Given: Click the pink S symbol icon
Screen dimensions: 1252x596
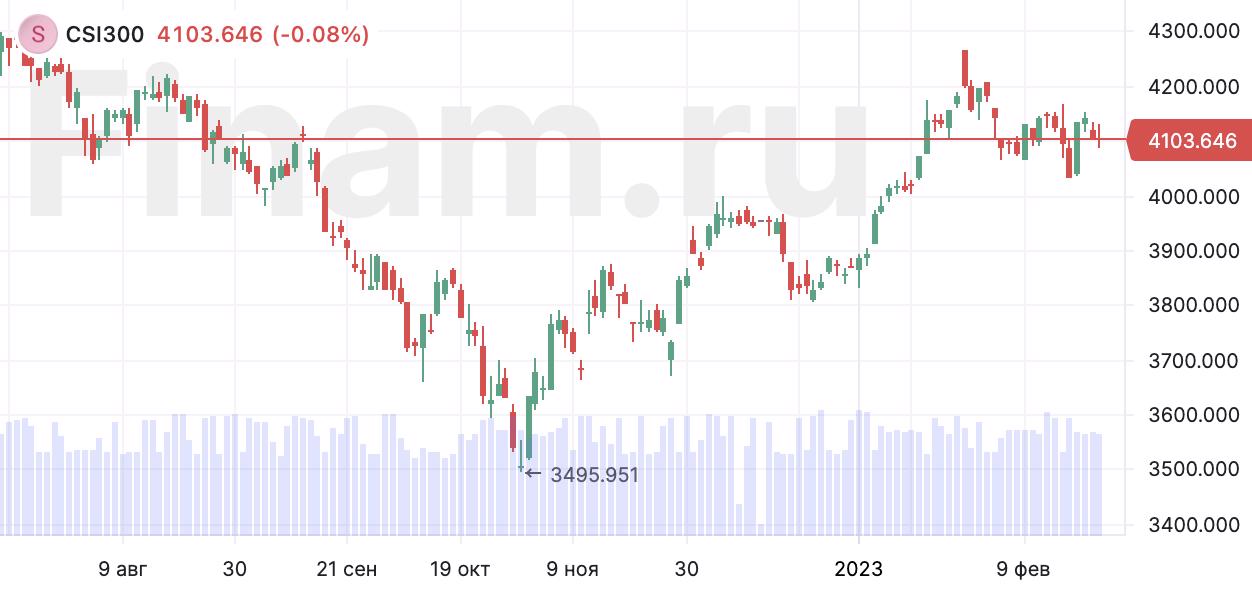Looking at the screenshot, I should (x=39, y=35).
